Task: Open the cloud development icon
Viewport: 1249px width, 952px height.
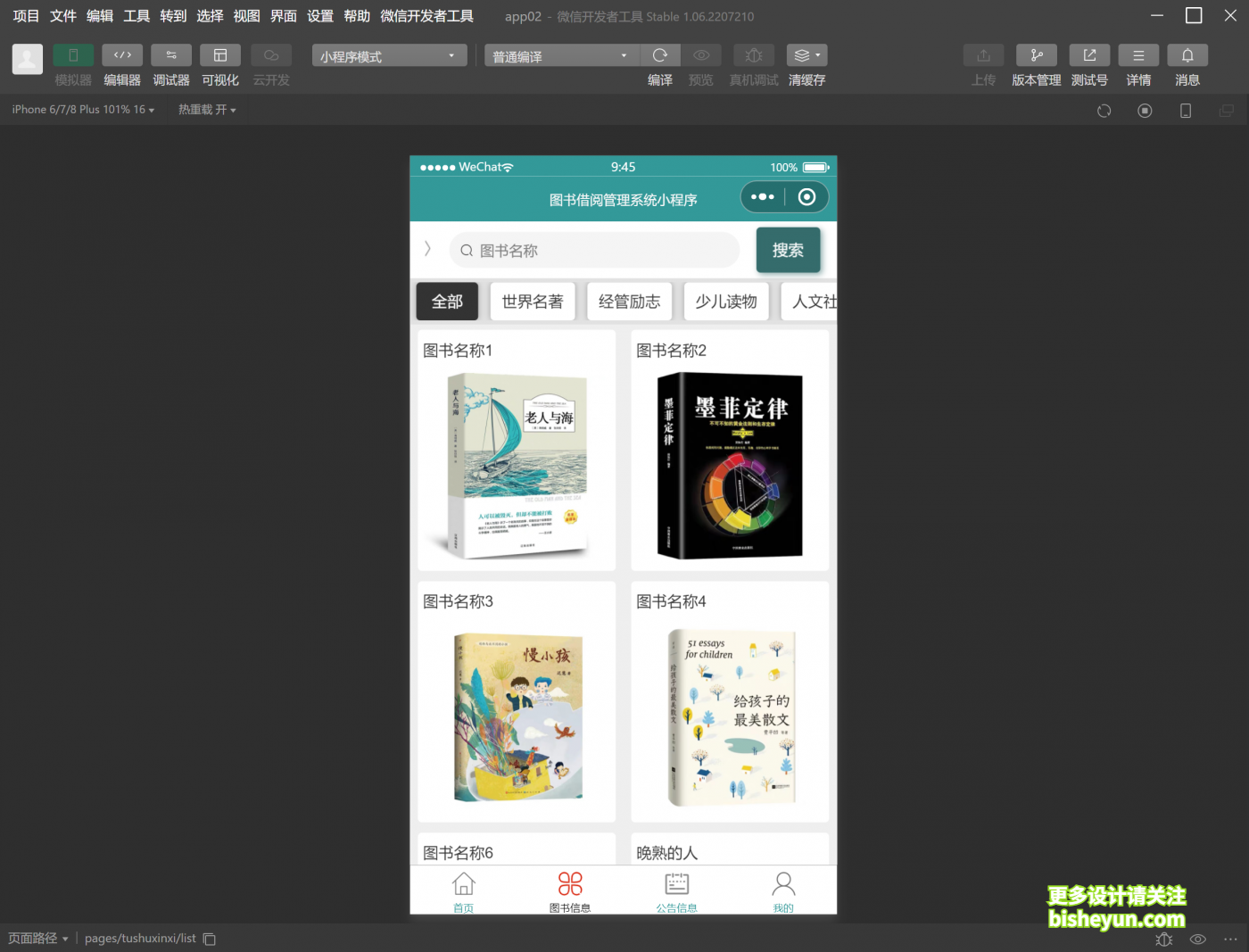Action: [x=271, y=55]
